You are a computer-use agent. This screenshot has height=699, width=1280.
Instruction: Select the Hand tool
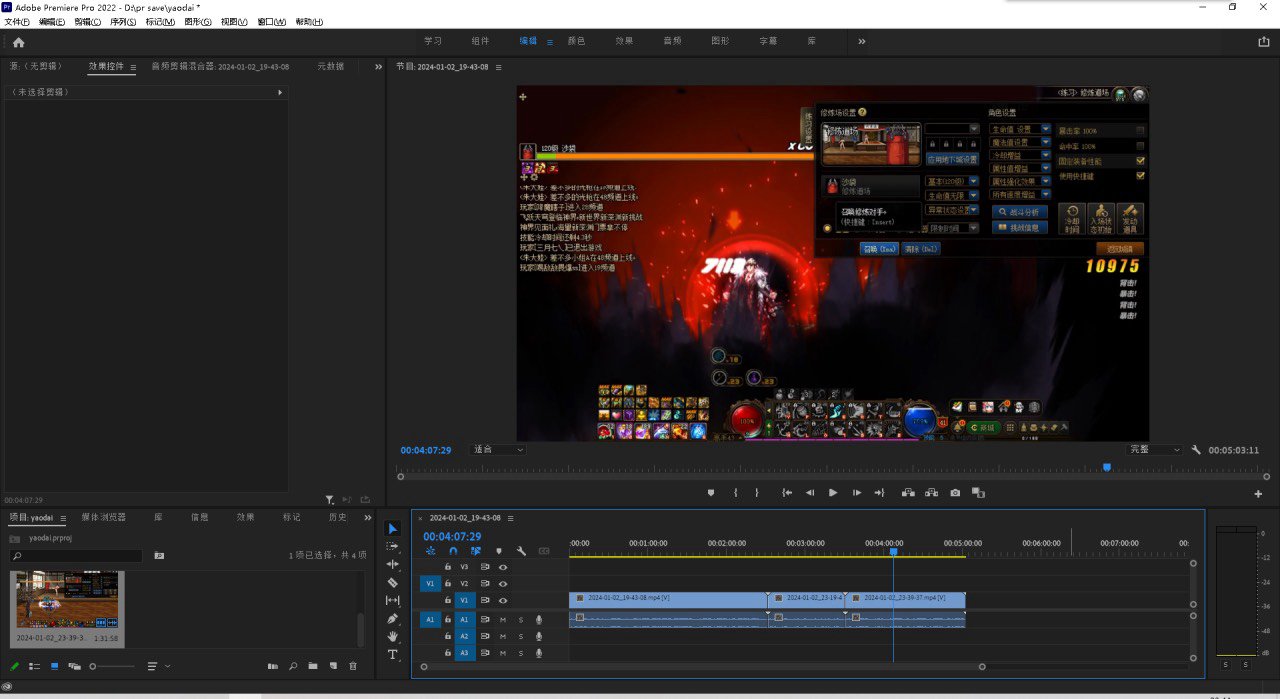pos(393,636)
